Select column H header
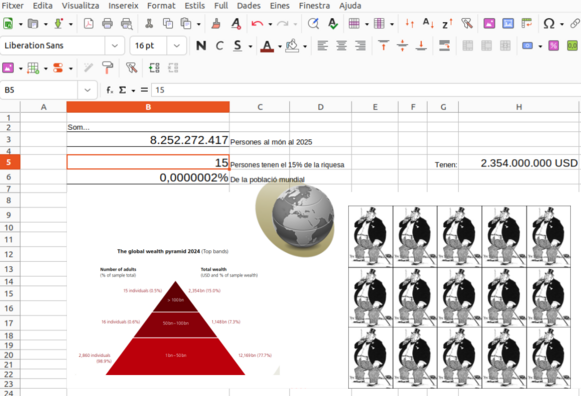The width and height of the screenshot is (581, 396). coord(519,107)
